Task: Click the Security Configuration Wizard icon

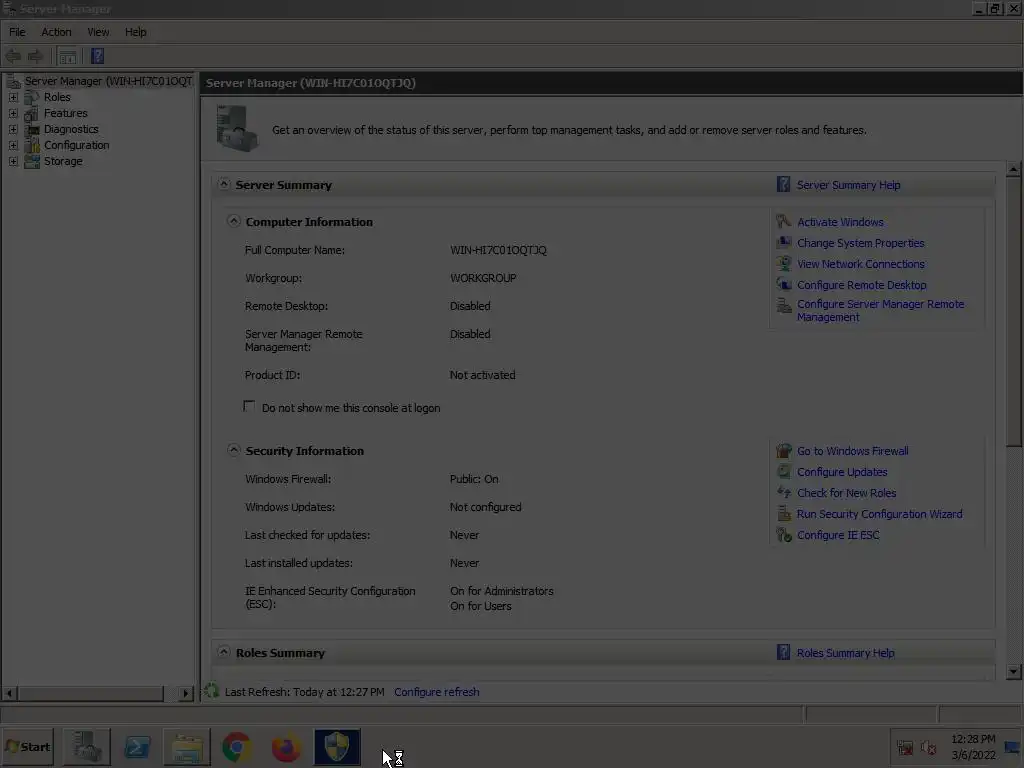Action: coord(783,513)
